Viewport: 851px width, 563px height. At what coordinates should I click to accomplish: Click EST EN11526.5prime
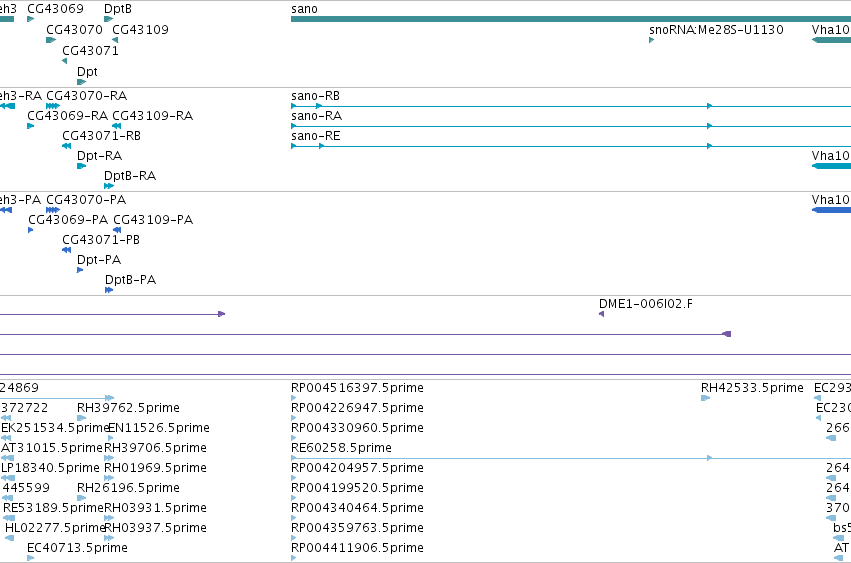click(x=159, y=428)
